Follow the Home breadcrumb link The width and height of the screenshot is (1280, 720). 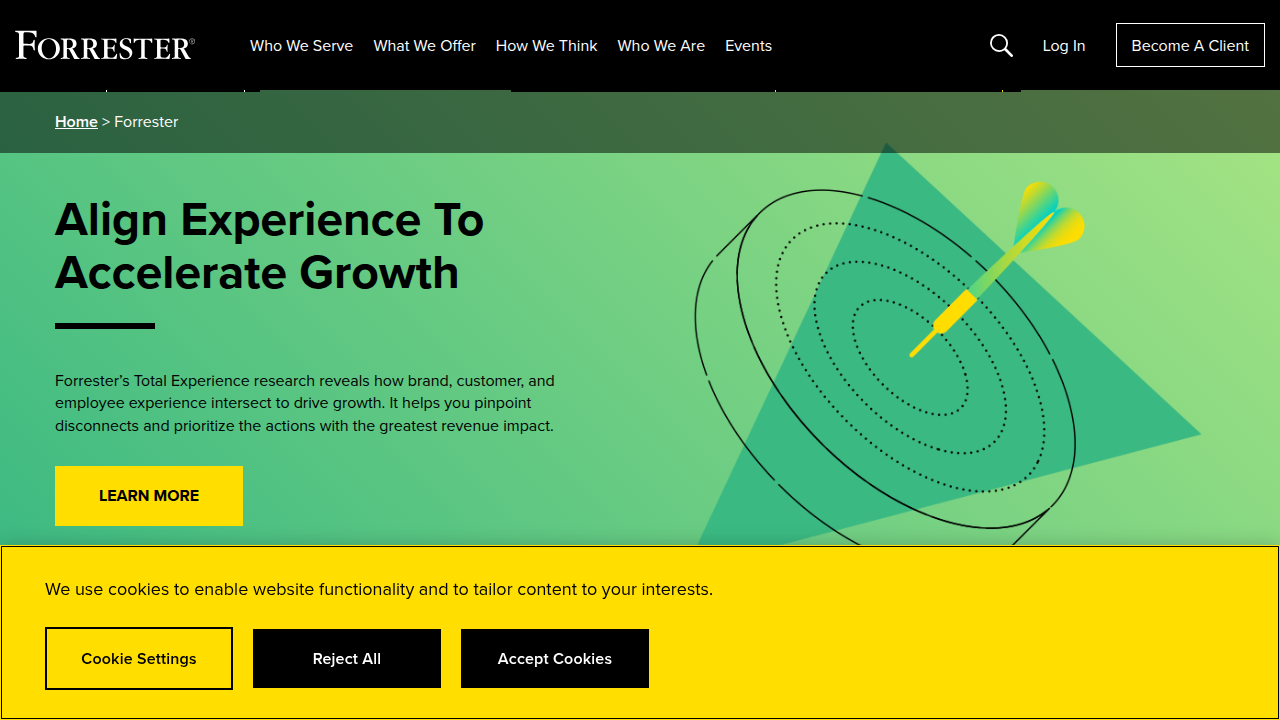76,121
